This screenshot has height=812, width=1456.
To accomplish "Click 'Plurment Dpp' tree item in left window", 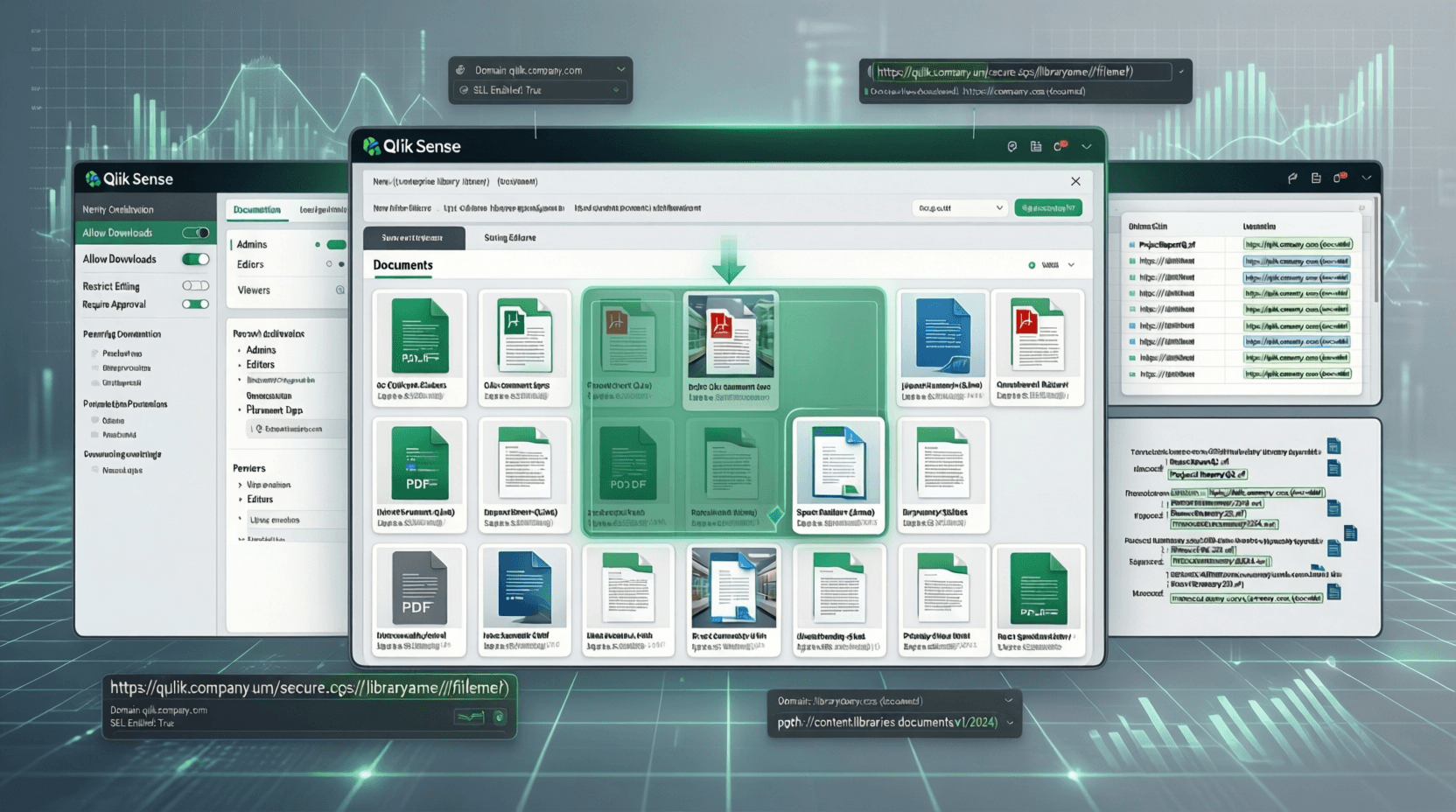I will tap(274, 410).
